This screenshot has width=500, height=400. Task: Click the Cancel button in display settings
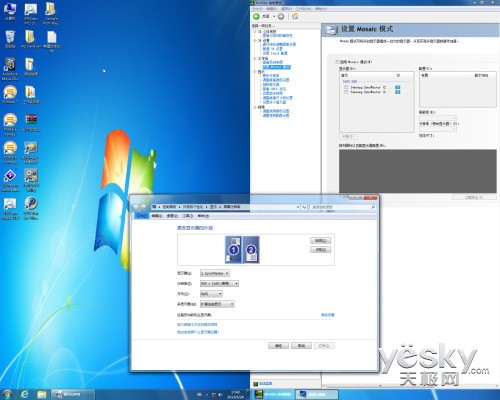pos(301,346)
